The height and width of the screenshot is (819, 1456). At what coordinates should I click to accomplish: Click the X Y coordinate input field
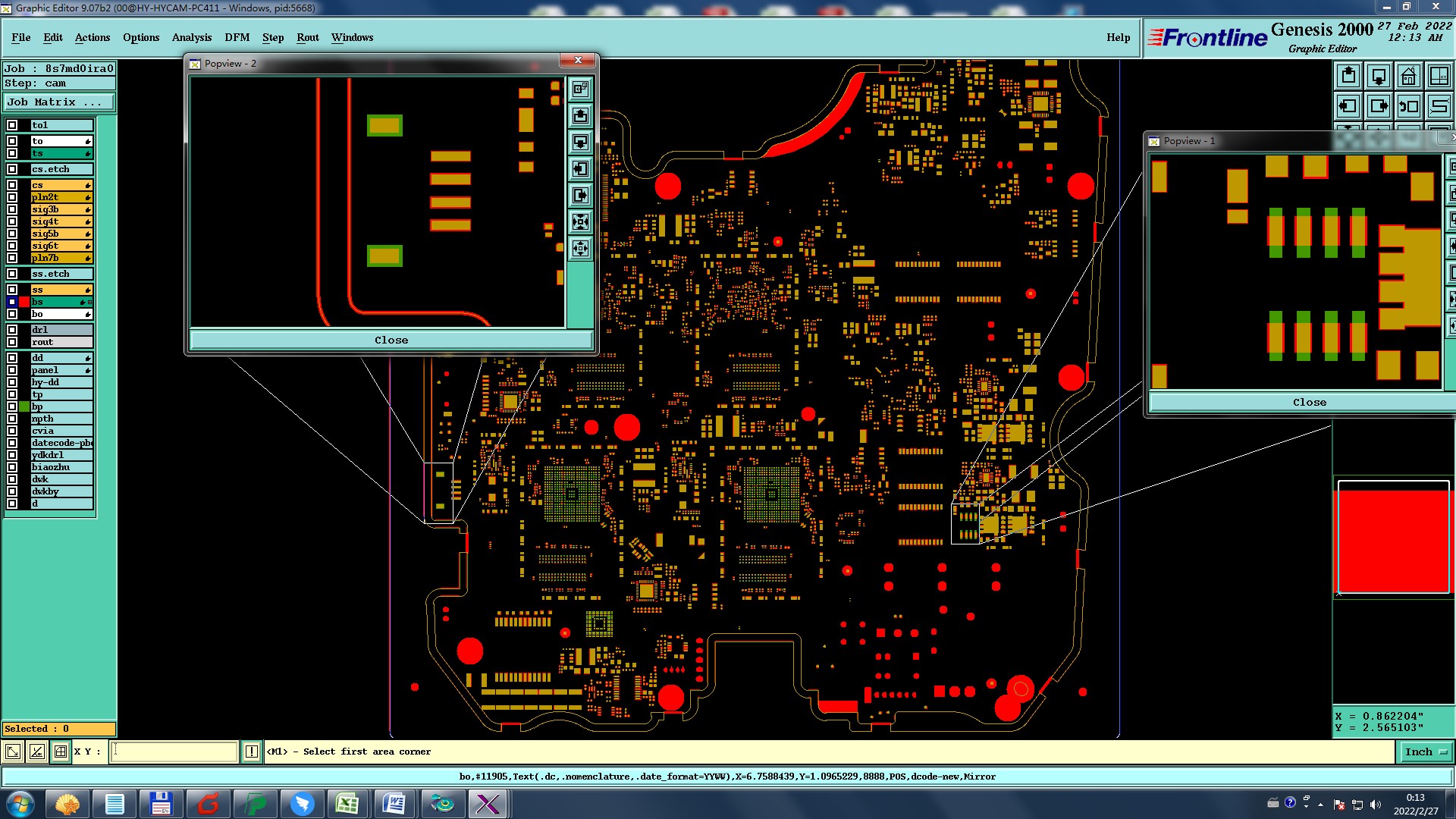tap(174, 752)
